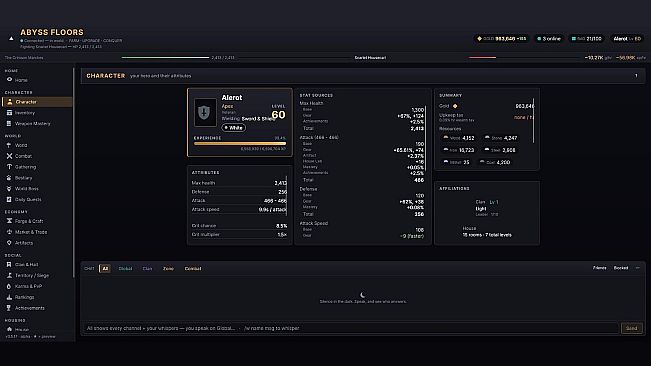Image resolution: width=651 pixels, height=366 pixels.
Task: Click the green player HP bar
Action: [x=165, y=58]
